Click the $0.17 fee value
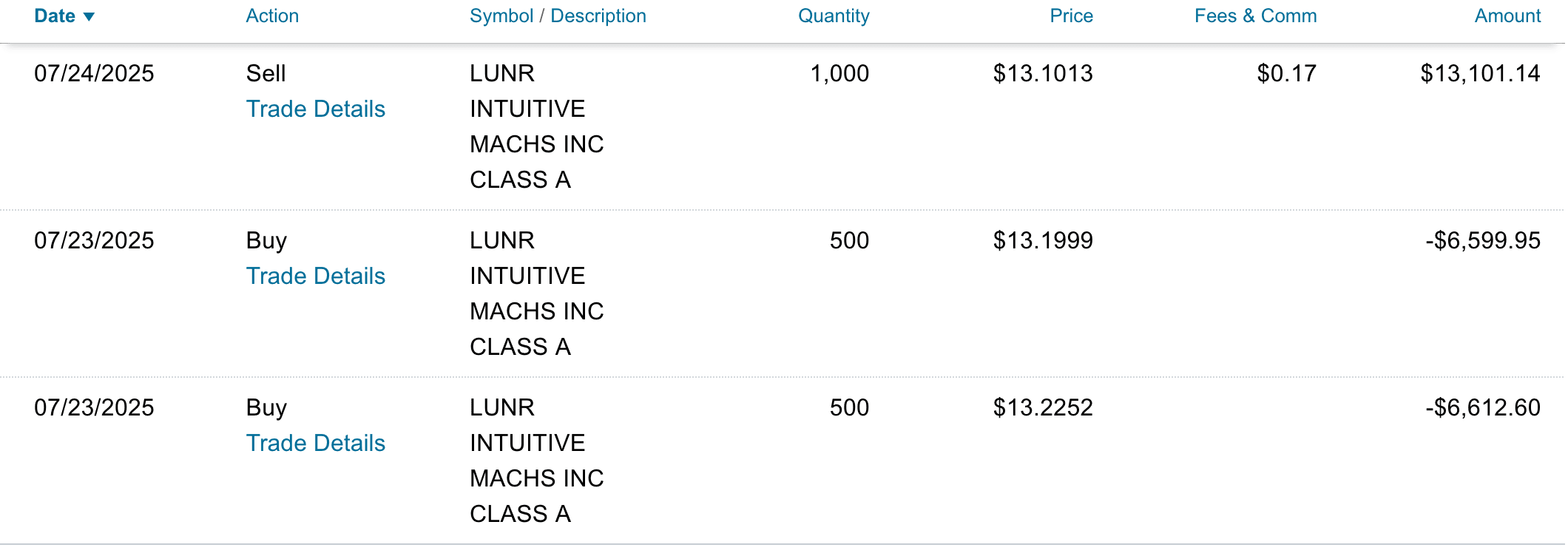The width and height of the screenshot is (1568, 553). [1286, 74]
